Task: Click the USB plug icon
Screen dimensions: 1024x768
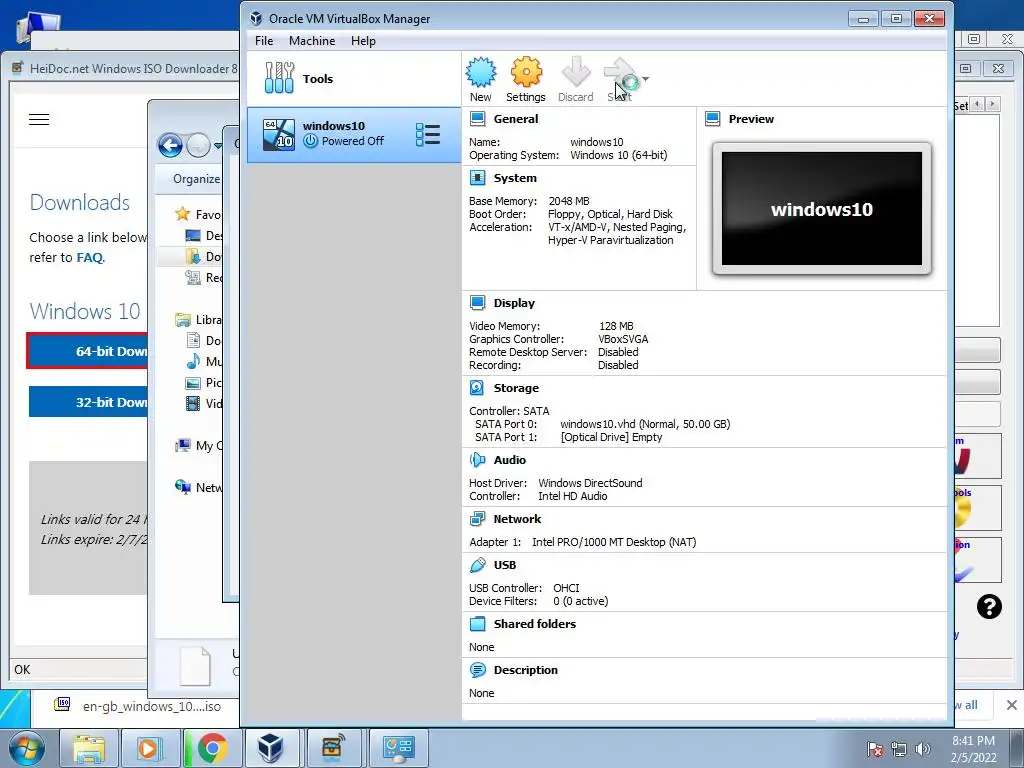Action: coord(477,565)
